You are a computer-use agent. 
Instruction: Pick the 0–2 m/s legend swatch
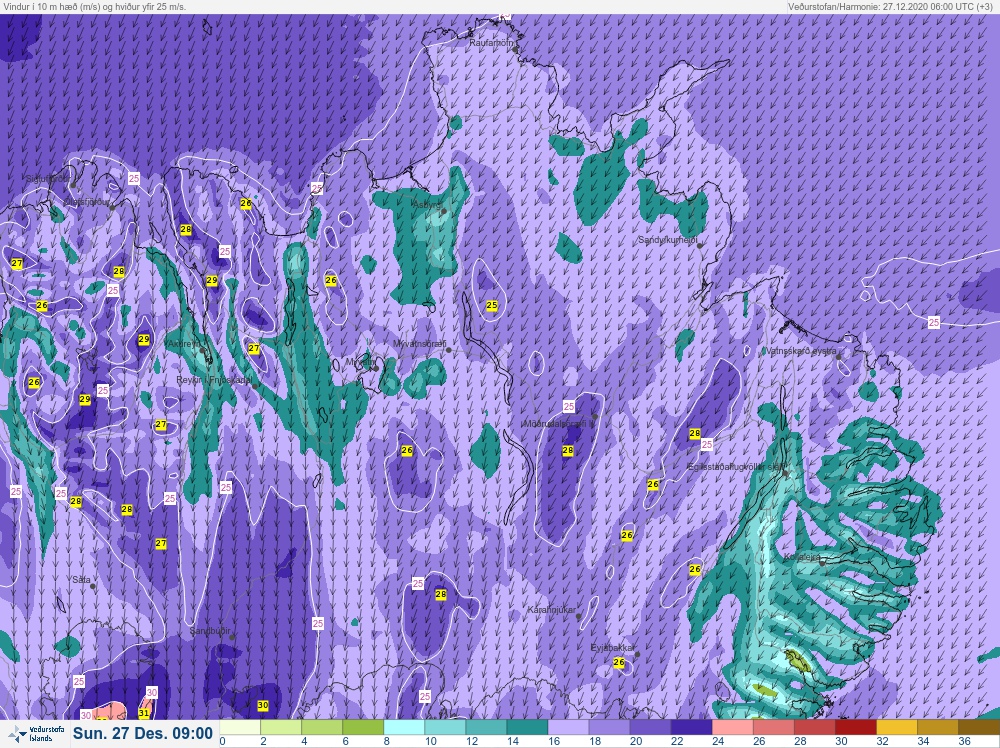(x=240, y=728)
